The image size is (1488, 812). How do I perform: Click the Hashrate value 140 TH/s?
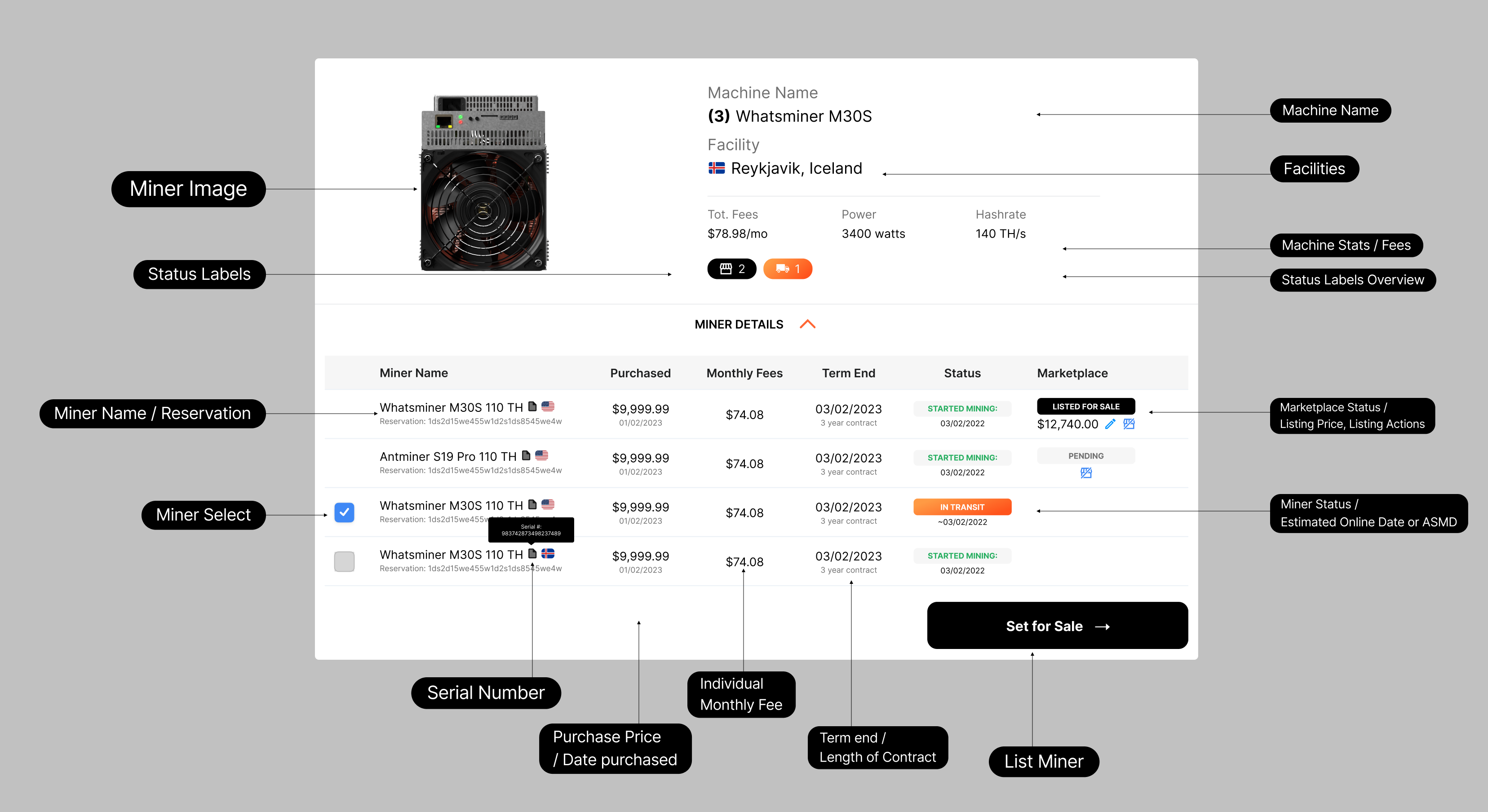pyautogui.click(x=1001, y=234)
